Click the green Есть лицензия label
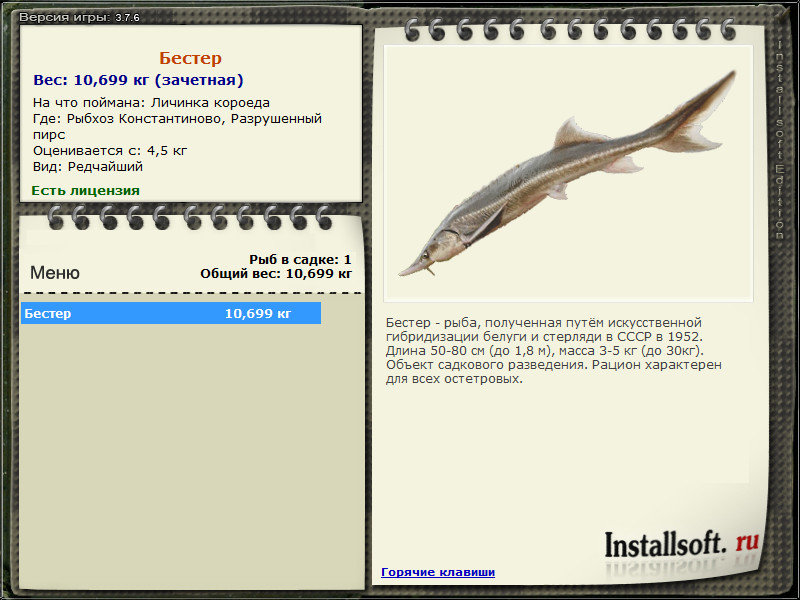The image size is (800, 600). (85, 190)
